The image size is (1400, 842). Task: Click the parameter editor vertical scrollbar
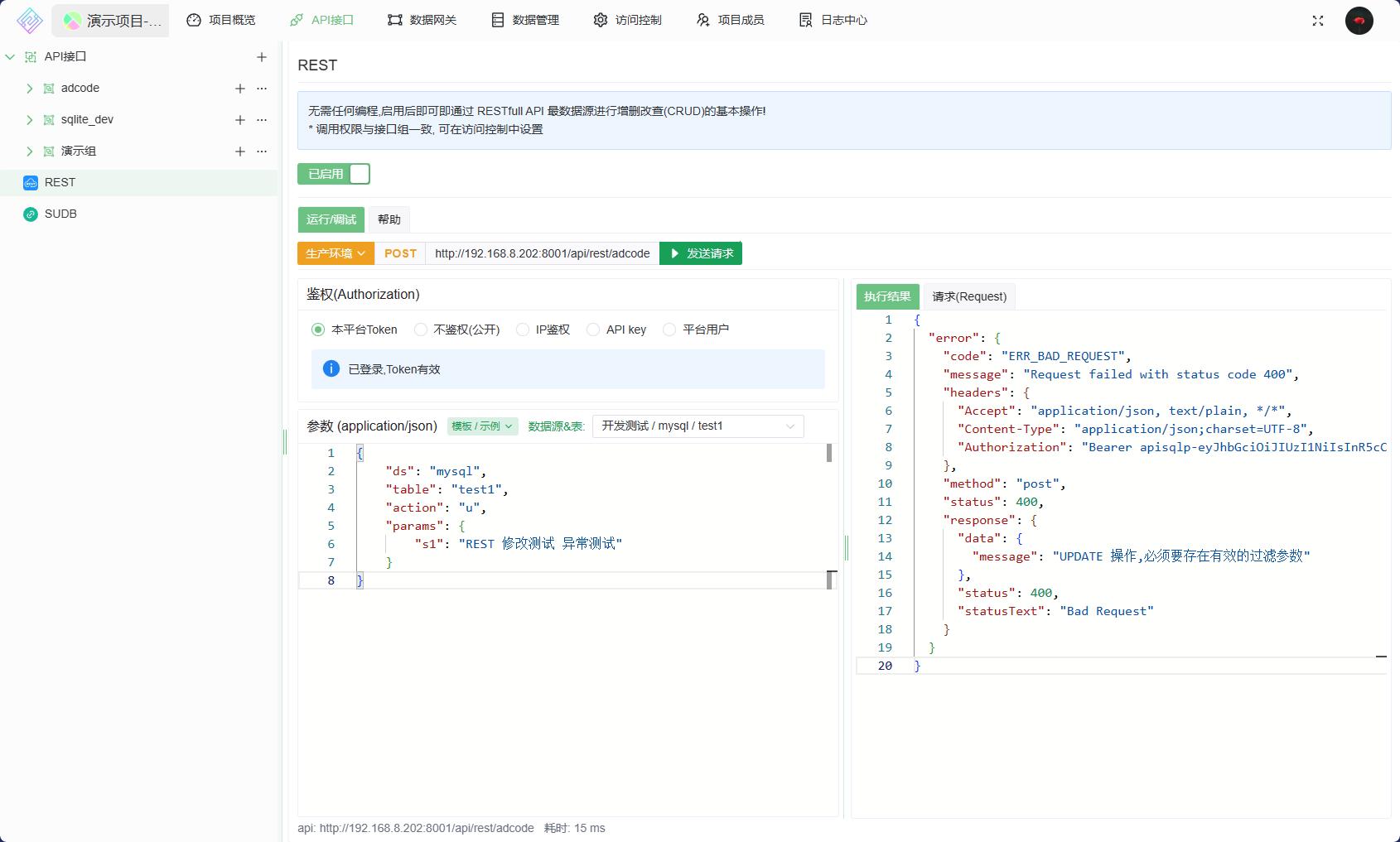coord(829,453)
